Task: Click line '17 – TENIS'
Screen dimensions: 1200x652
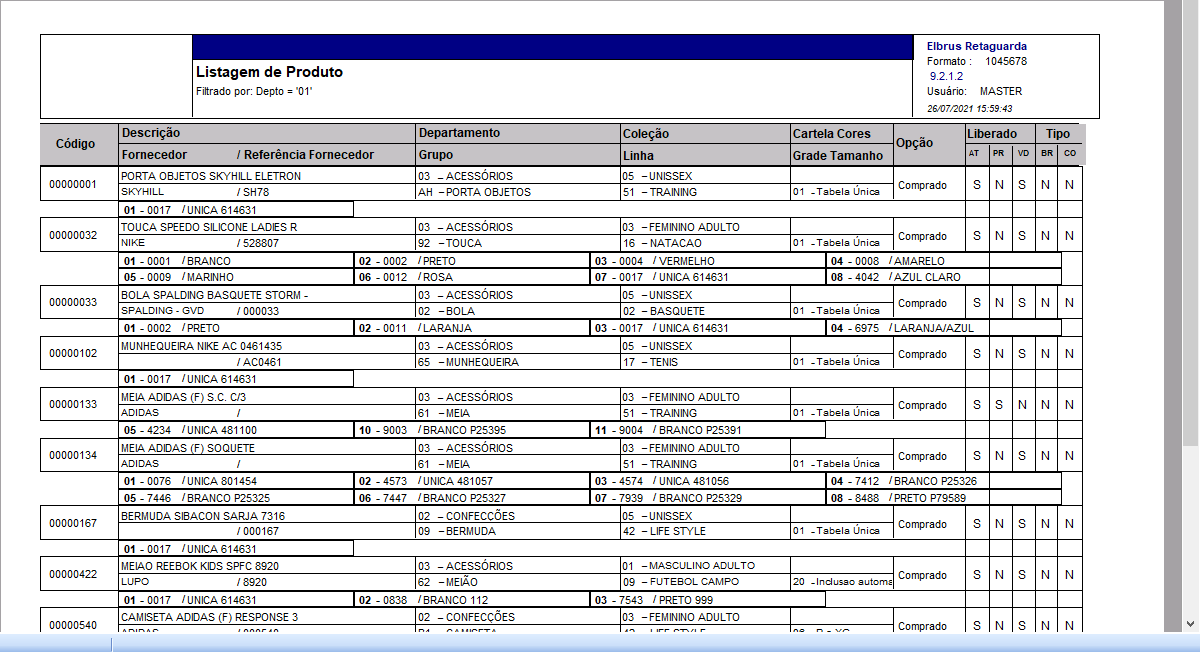Action: coord(651,362)
